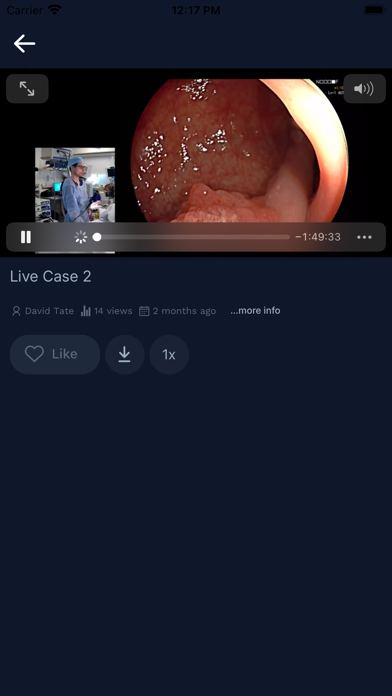Tap the author name David Tate
The width and height of the screenshot is (392, 696).
click(49, 311)
